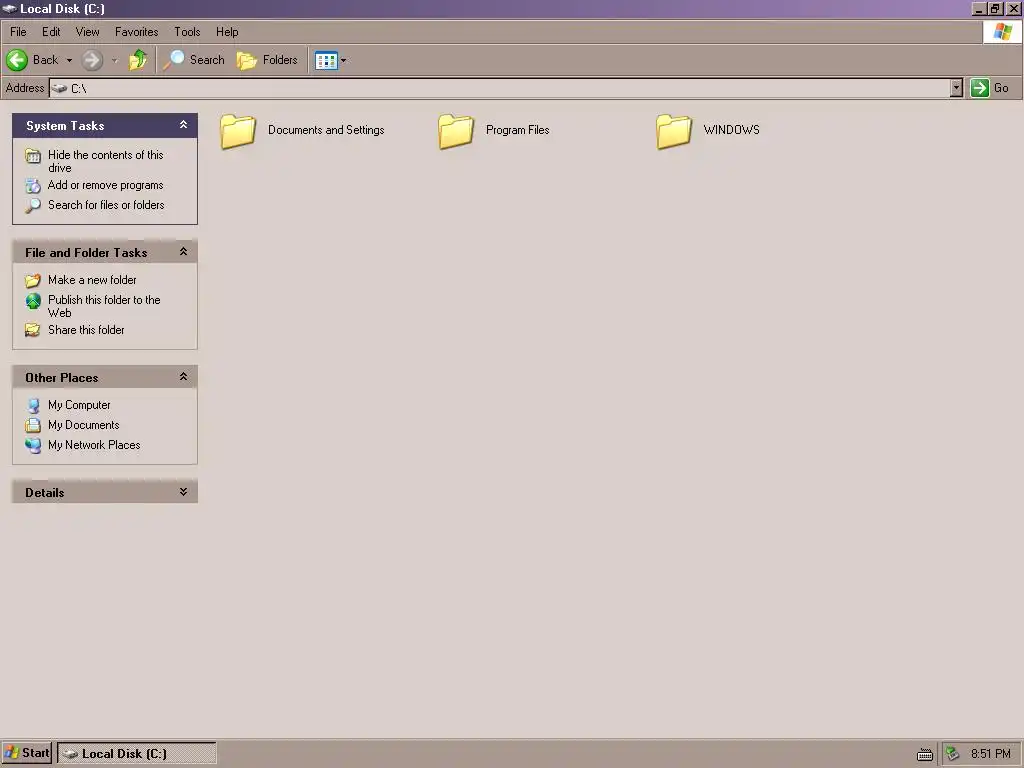Viewport: 1024px width, 768px height.
Task: Click the Views icon button
Action: (326, 61)
